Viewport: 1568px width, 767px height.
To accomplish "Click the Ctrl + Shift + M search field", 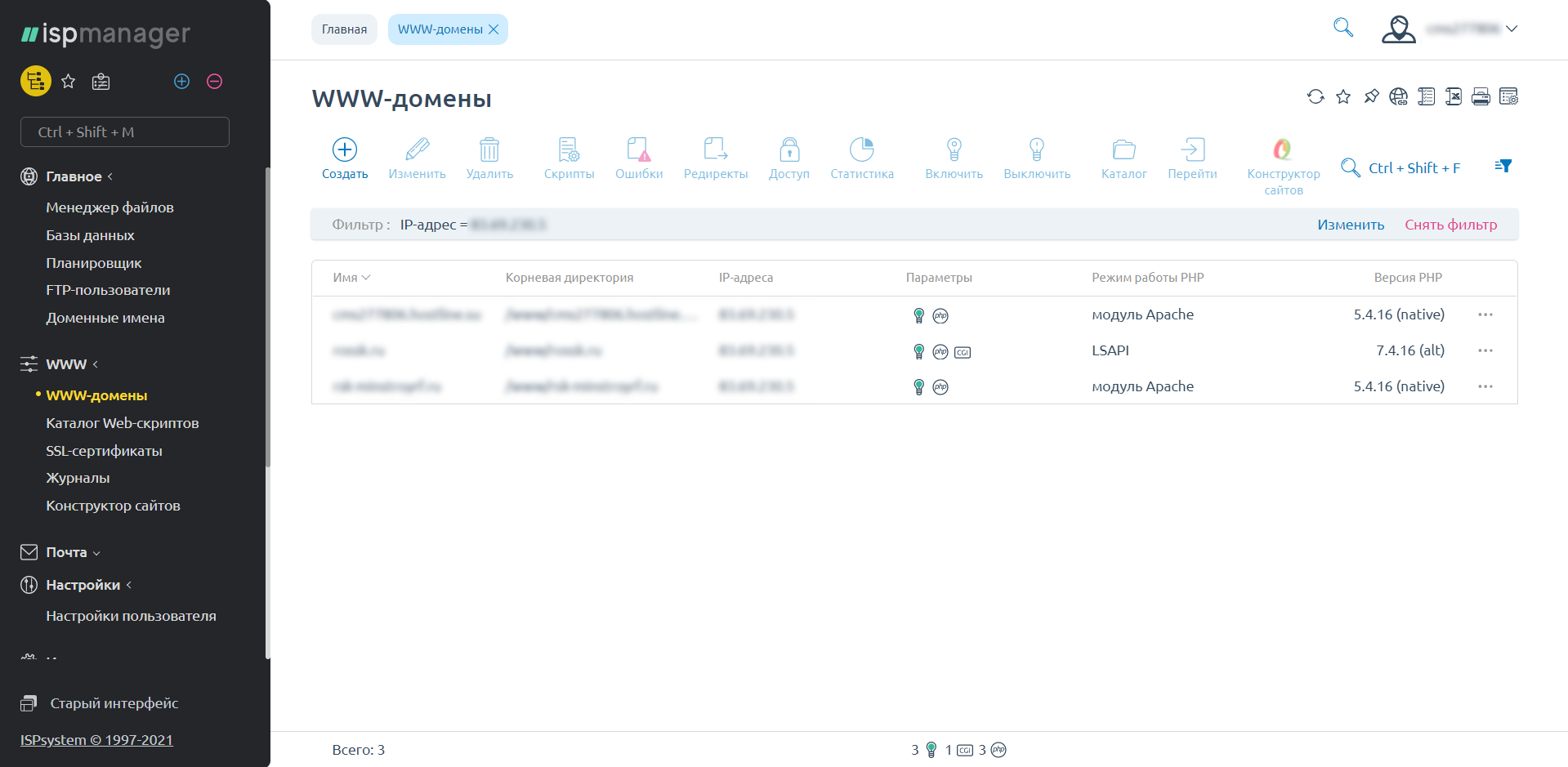I will point(125,132).
